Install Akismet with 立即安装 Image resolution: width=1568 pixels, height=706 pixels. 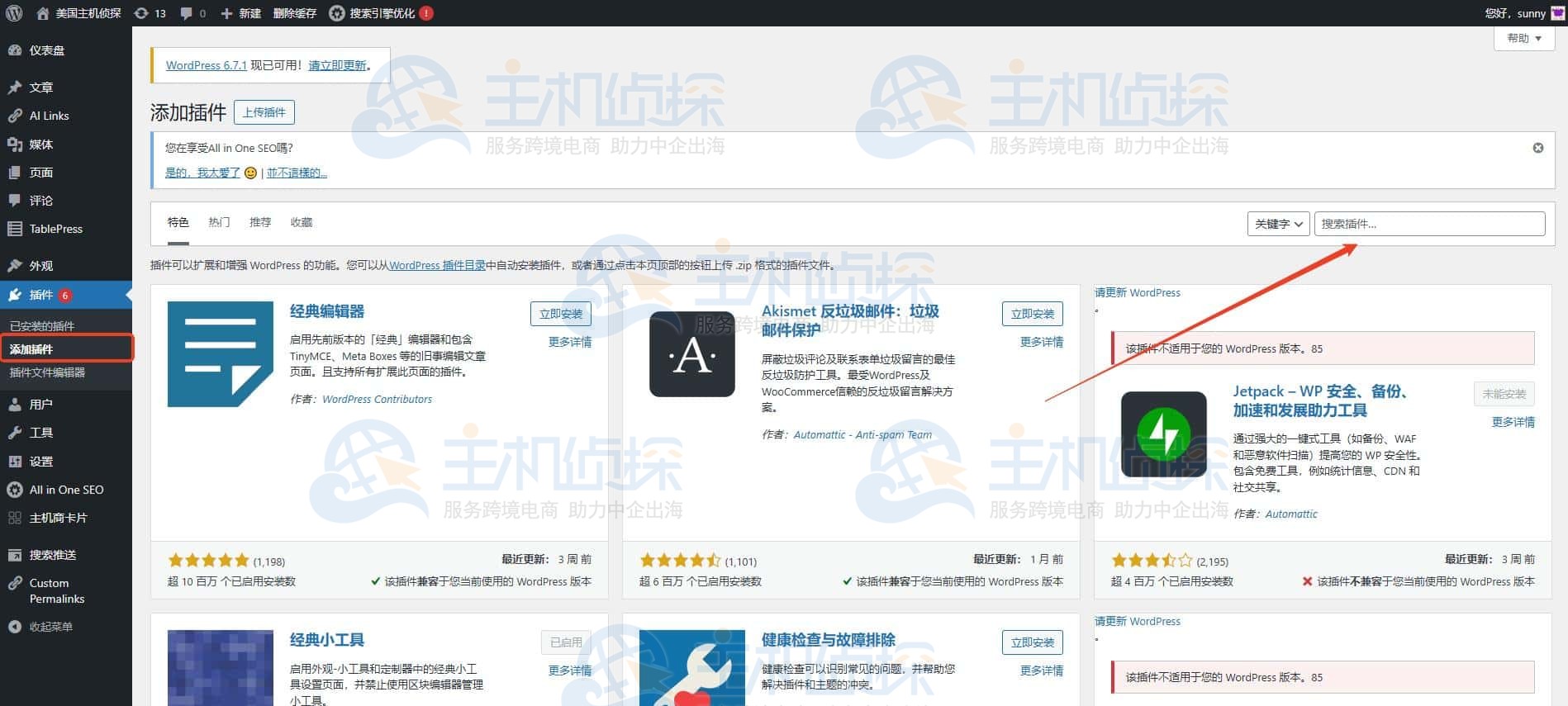pyautogui.click(x=1033, y=314)
